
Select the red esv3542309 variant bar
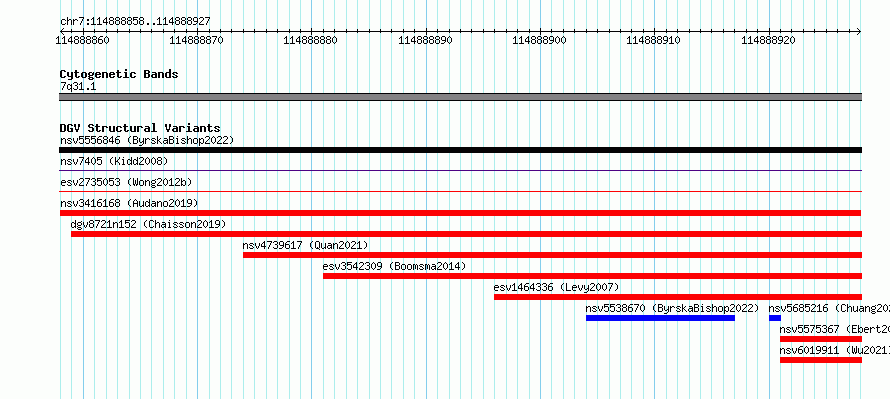click(x=593, y=276)
